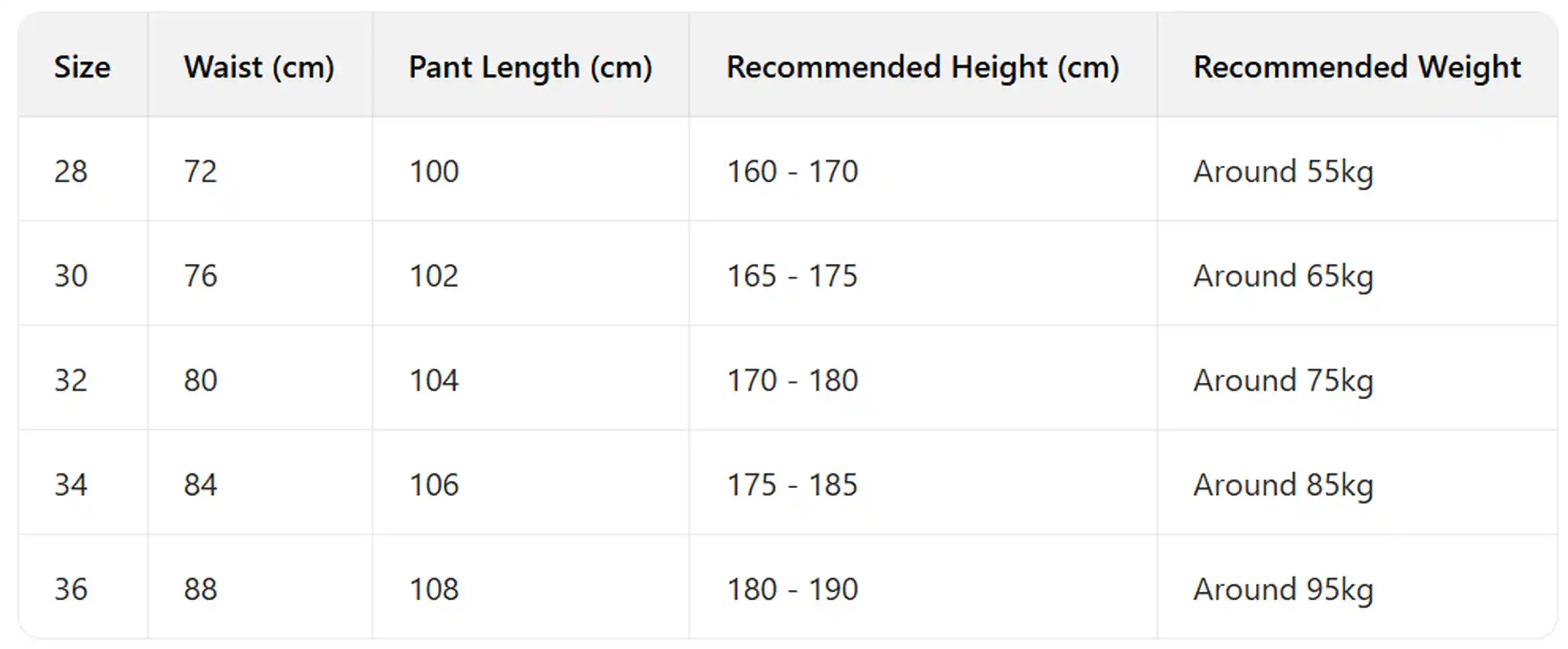
Task: Click the waist value 88
Action: pyautogui.click(x=200, y=590)
